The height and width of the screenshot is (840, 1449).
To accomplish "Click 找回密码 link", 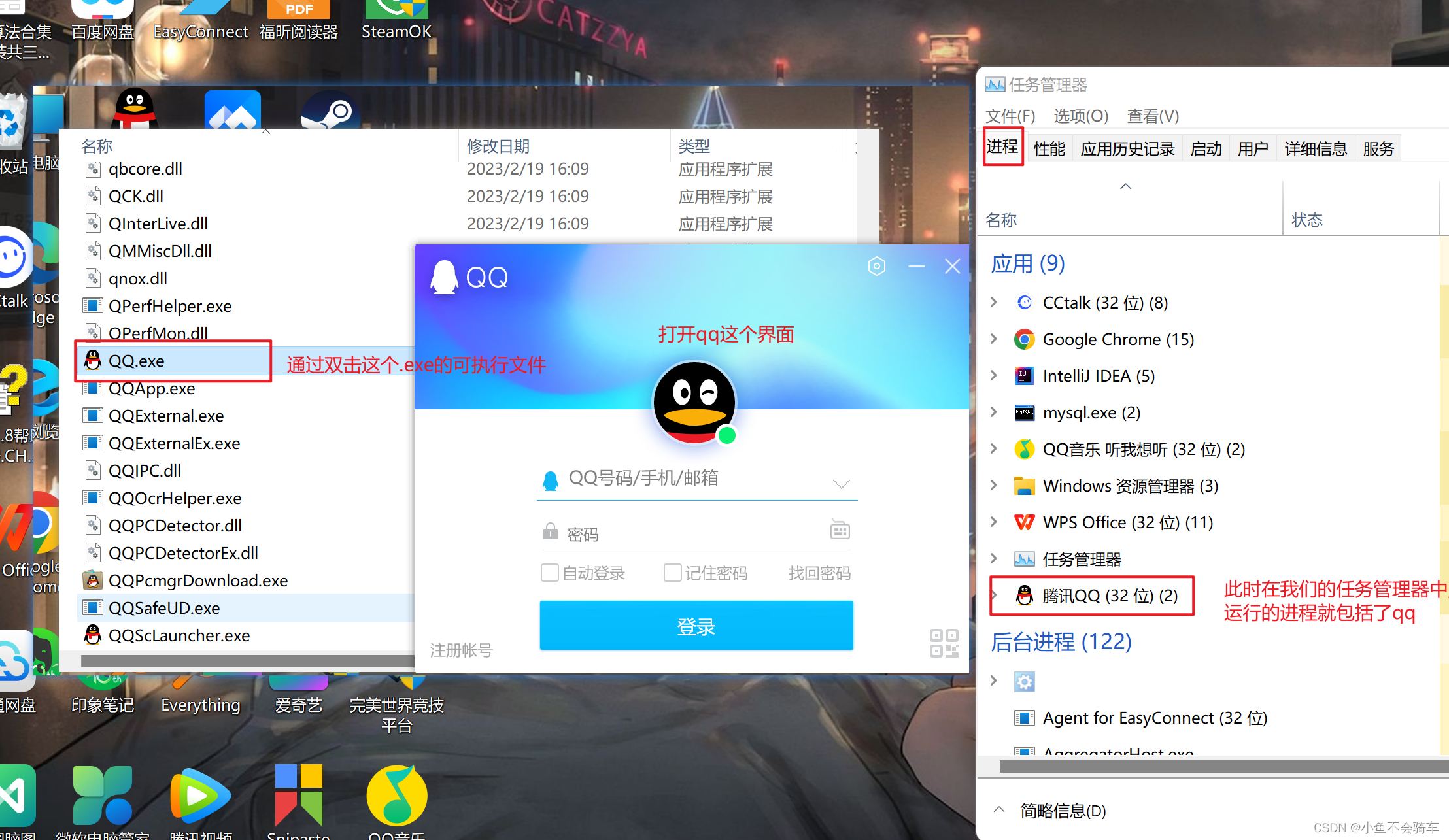I will 819,573.
